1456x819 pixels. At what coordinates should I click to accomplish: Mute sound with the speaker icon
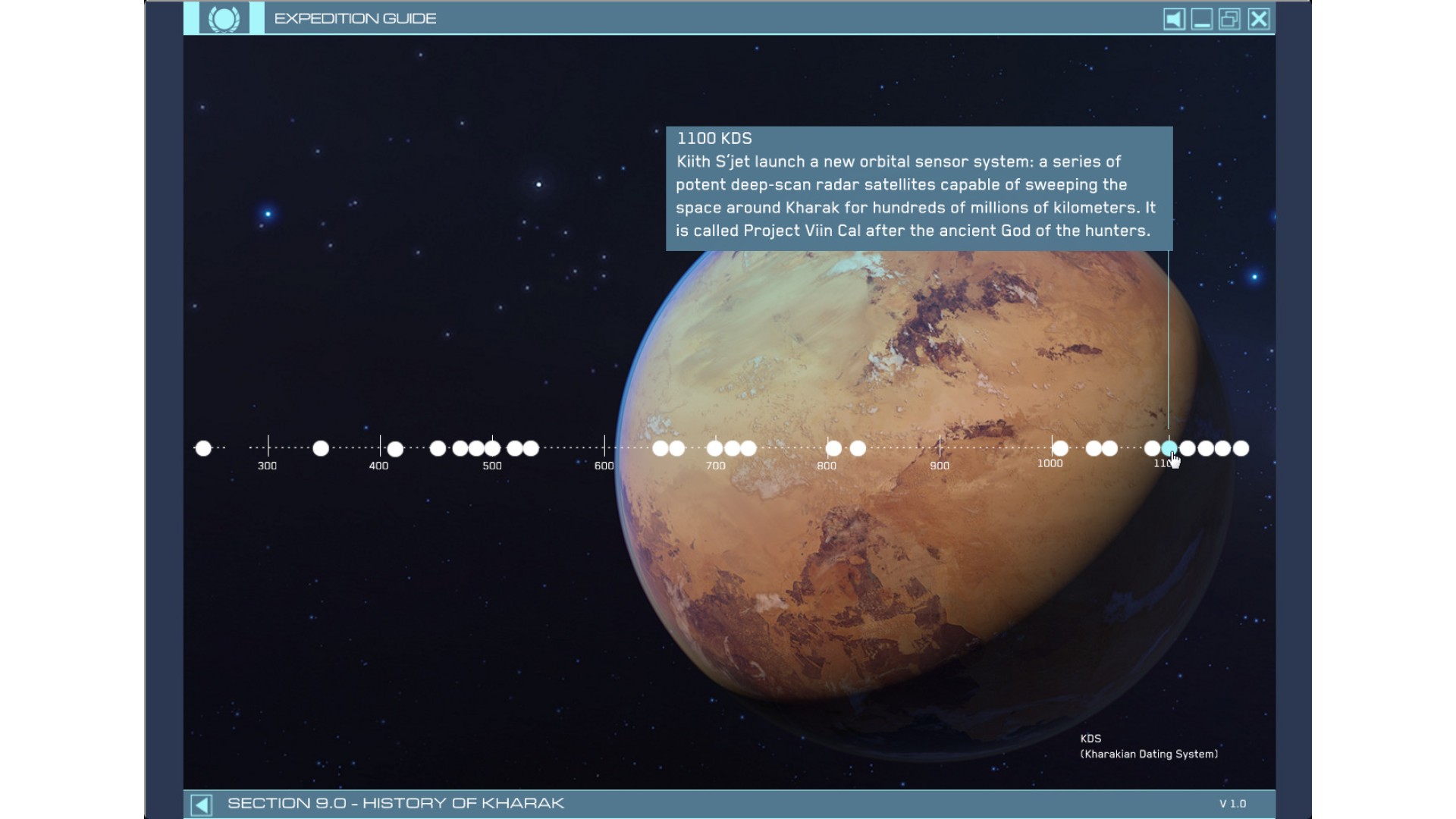pos(1174,19)
